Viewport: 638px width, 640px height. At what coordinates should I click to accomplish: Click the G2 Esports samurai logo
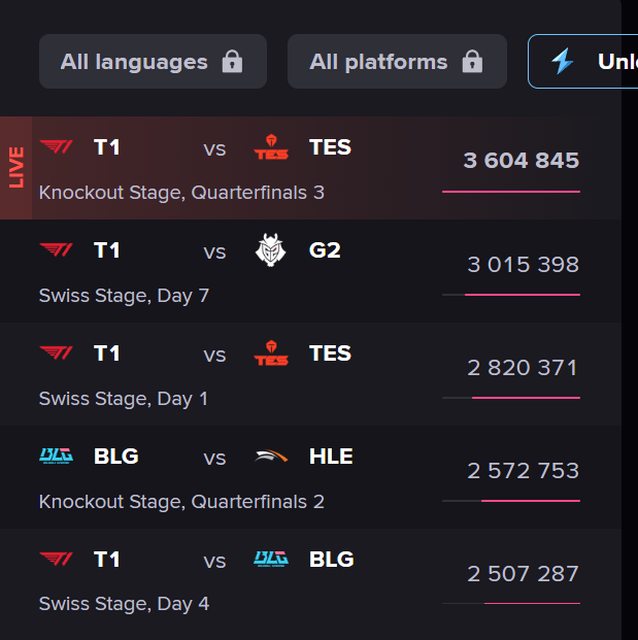tap(271, 250)
